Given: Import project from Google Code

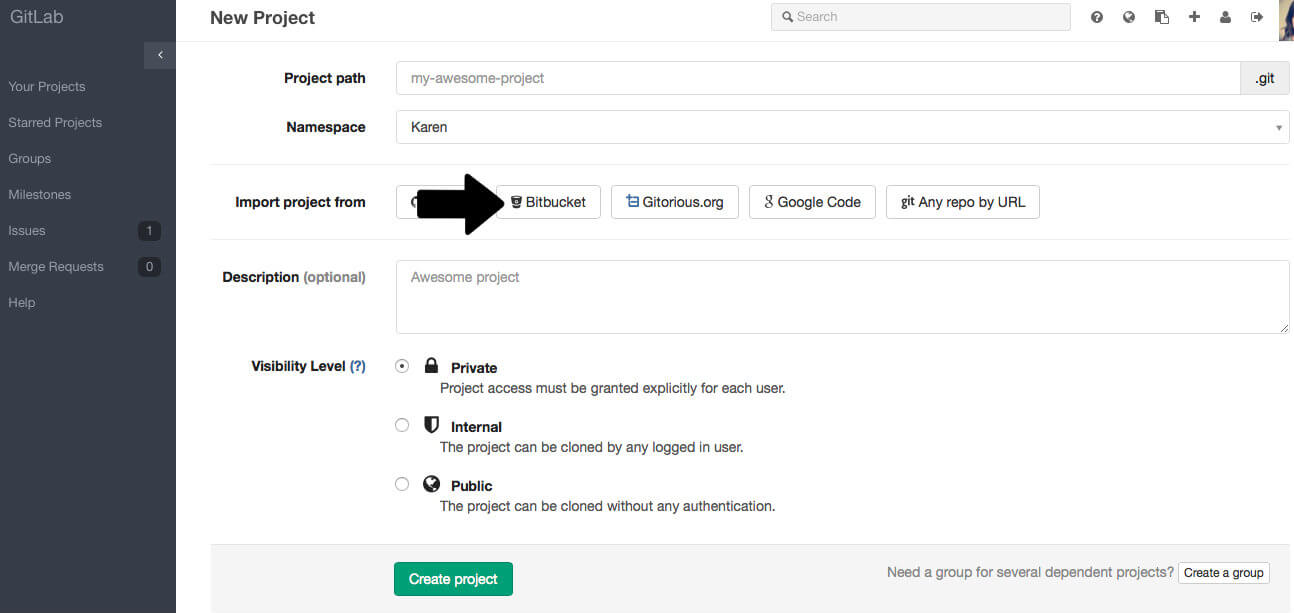Looking at the screenshot, I should tap(812, 201).
